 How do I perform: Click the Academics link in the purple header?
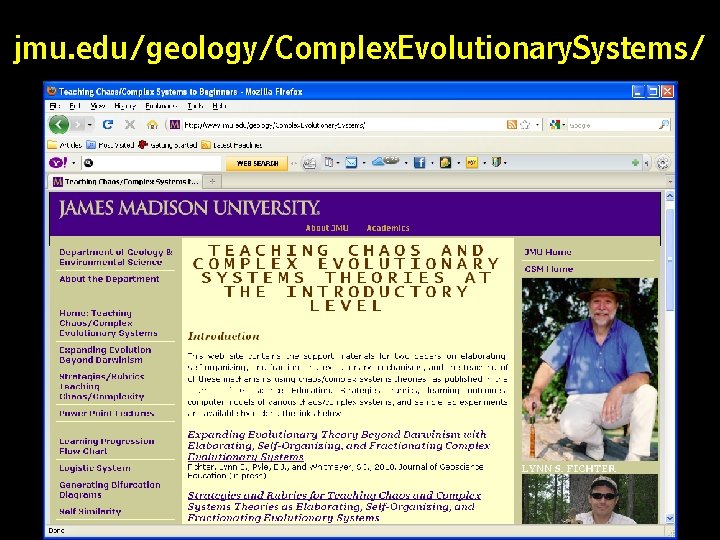pos(388,228)
